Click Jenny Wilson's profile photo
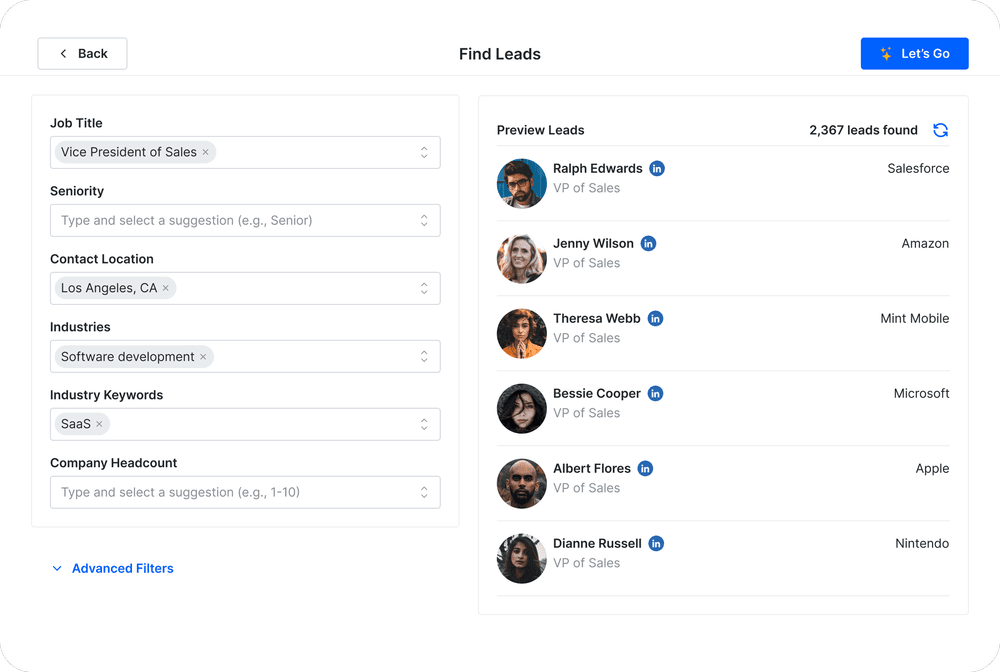Viewport: 1000px width, 672px height. click(x=522, y=259)
